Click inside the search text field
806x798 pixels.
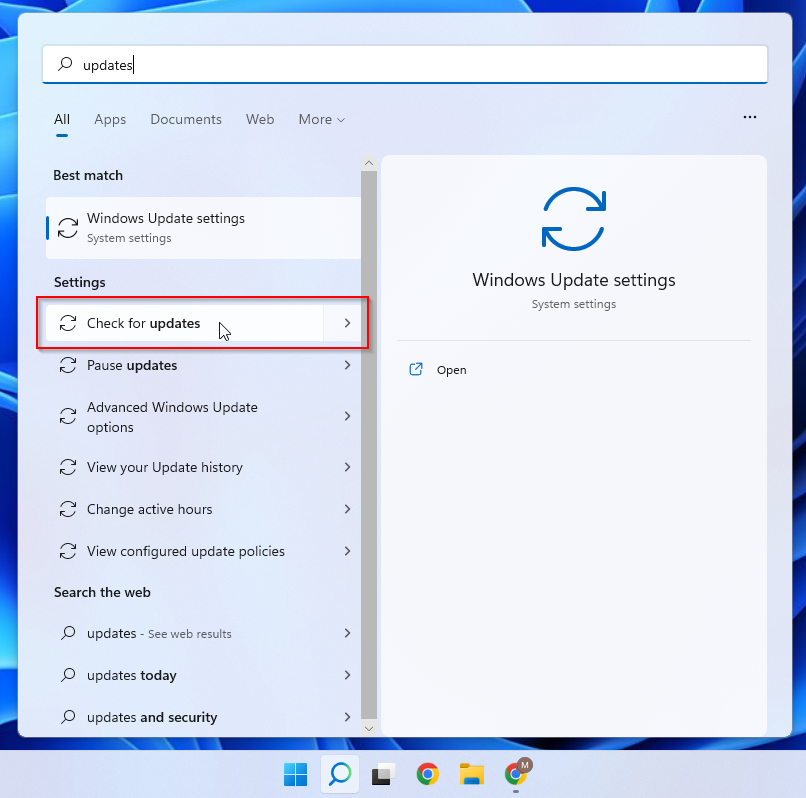(x=405, y=64)
